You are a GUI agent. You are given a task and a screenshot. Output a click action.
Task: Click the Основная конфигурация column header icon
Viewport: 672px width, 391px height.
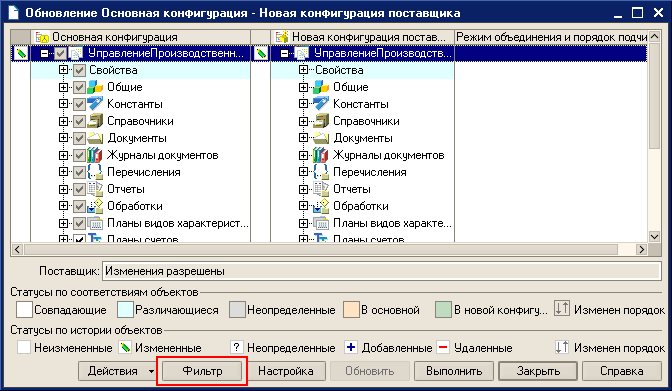(42, 37)
